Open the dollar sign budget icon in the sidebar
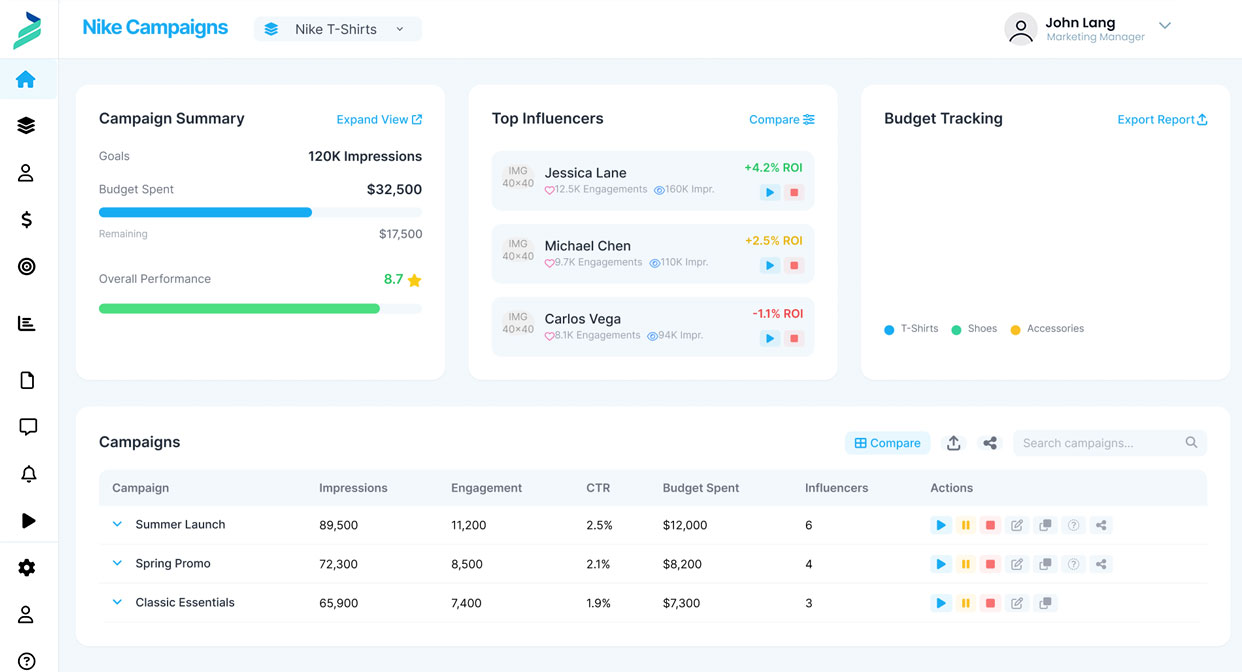 (26, 220)
